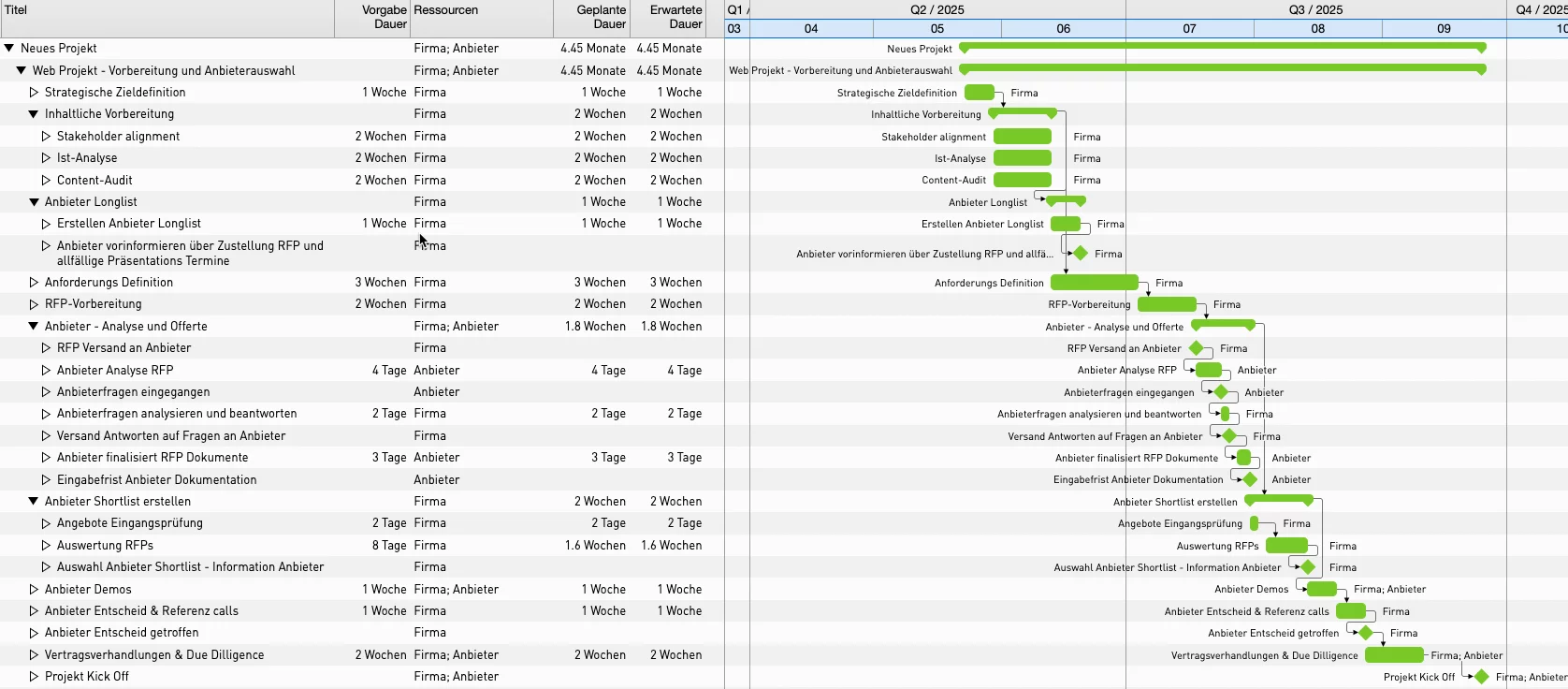Select the Q3 / 2025 timeline header
The width and height of the screenshot is (1568, 689).
tap(1315, 9)
